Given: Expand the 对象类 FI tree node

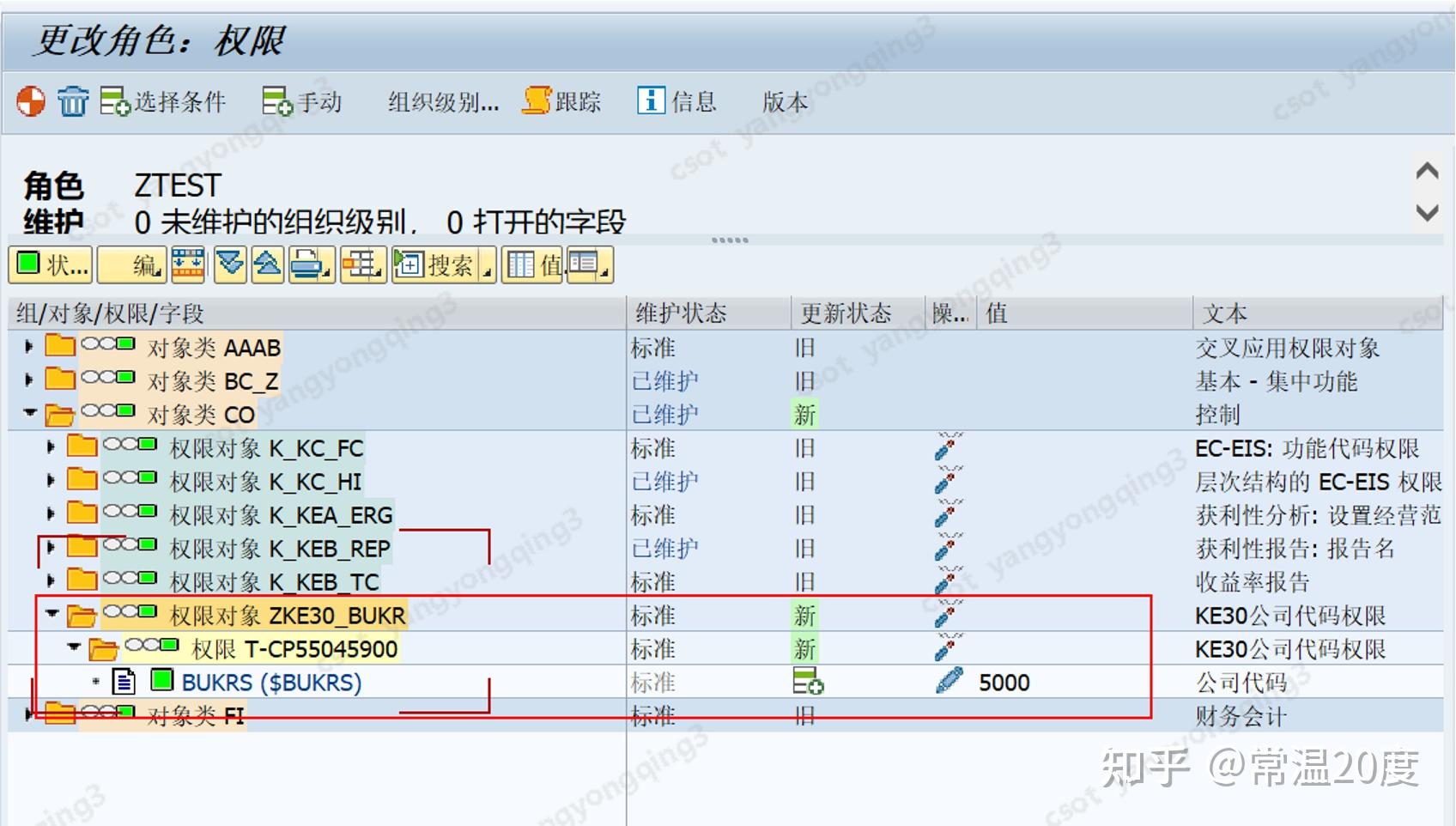Looking at the screenshot, I should tap(27, 714).
